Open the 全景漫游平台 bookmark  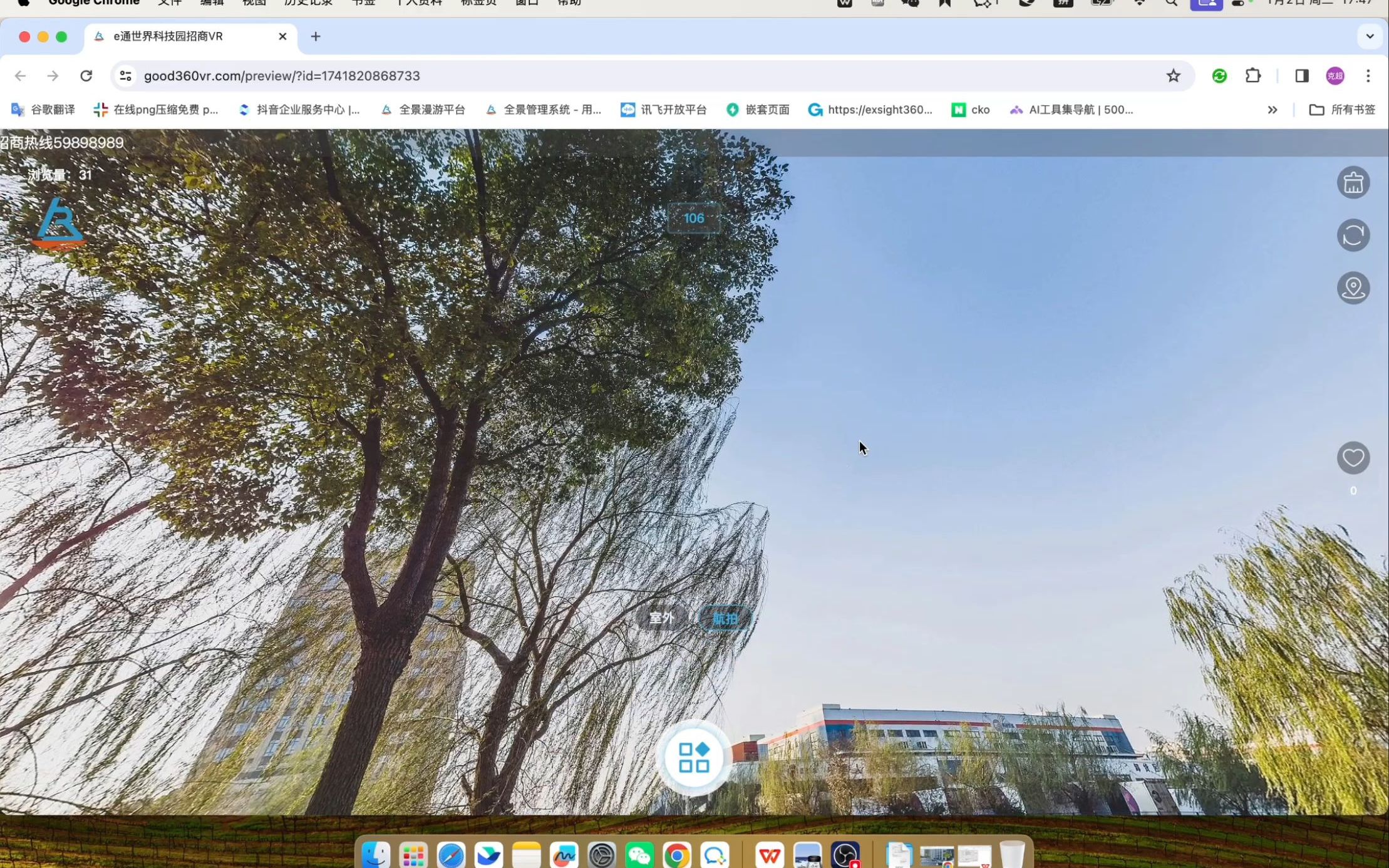431,110
